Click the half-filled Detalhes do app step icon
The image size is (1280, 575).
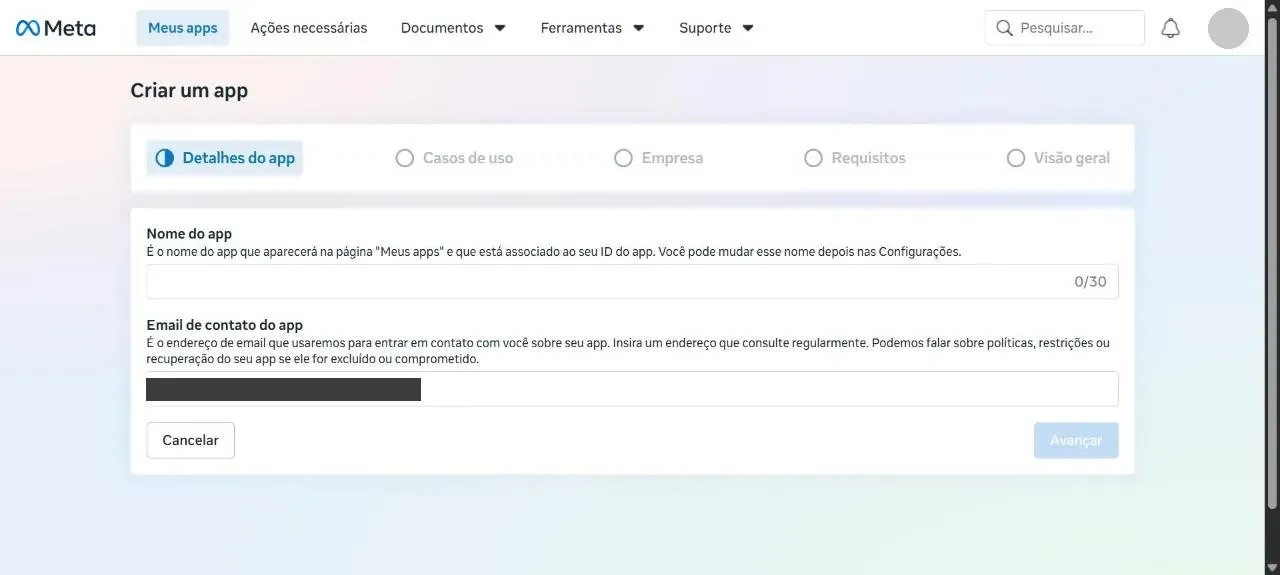click(x=165, y=158)
